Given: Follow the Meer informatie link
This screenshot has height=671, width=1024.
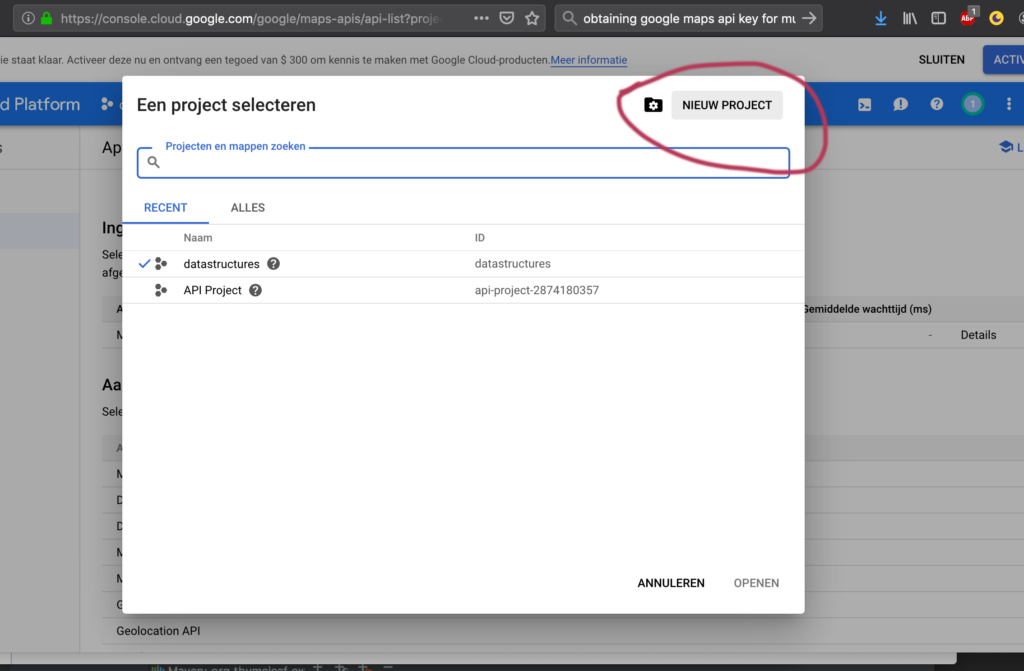Looking at the screenshot, I should click(x=589, y=60).
